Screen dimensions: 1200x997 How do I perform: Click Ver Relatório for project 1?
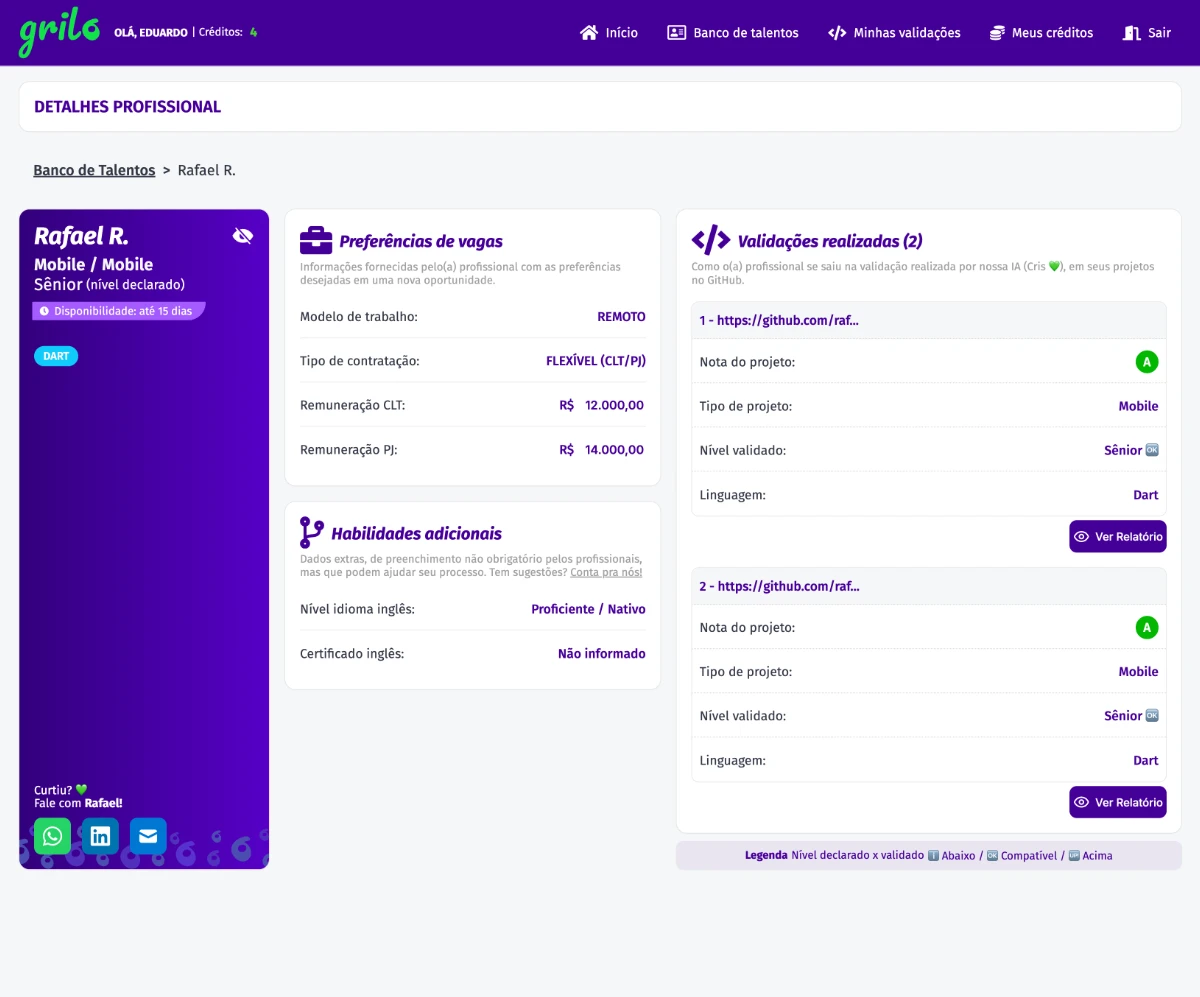(x=1117, y=537)
